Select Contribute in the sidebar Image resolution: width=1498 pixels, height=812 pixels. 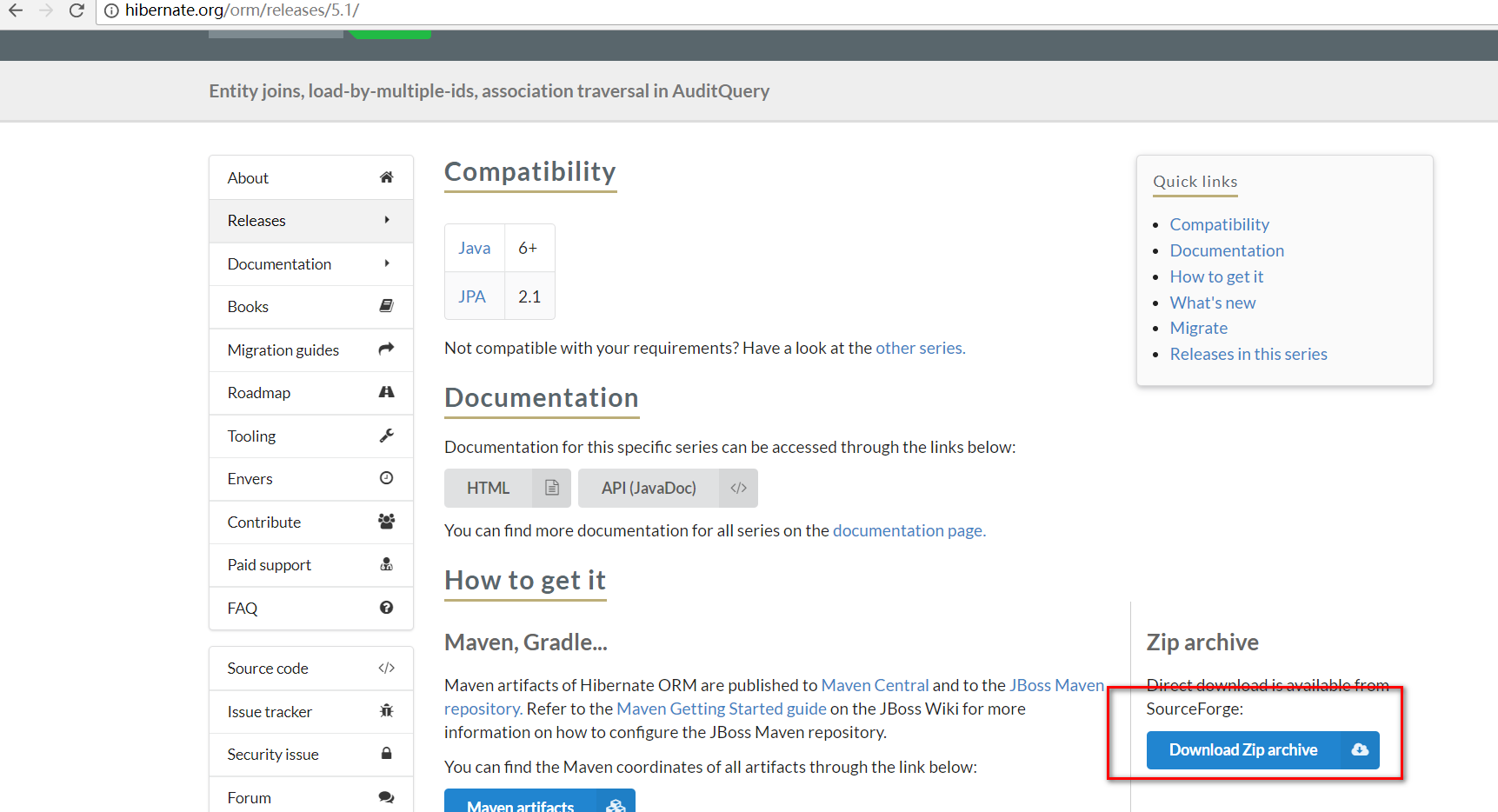311,522
